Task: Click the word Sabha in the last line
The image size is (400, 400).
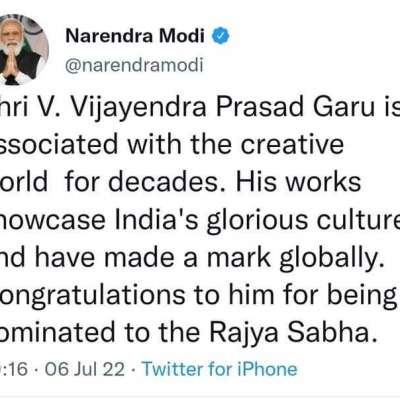Action: [329, 333]
